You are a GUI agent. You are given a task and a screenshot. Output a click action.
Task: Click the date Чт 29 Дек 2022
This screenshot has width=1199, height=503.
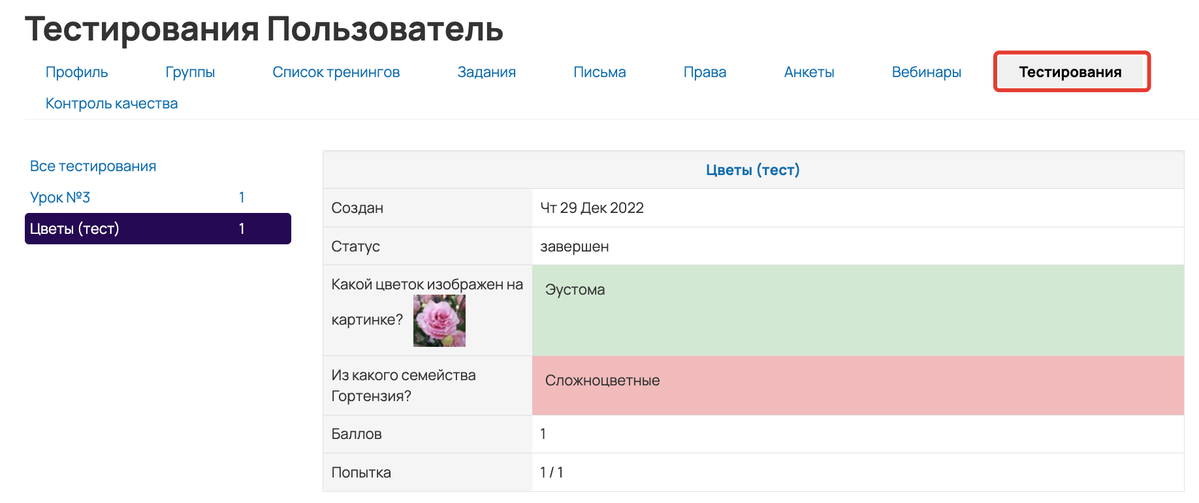click(592, 208)
